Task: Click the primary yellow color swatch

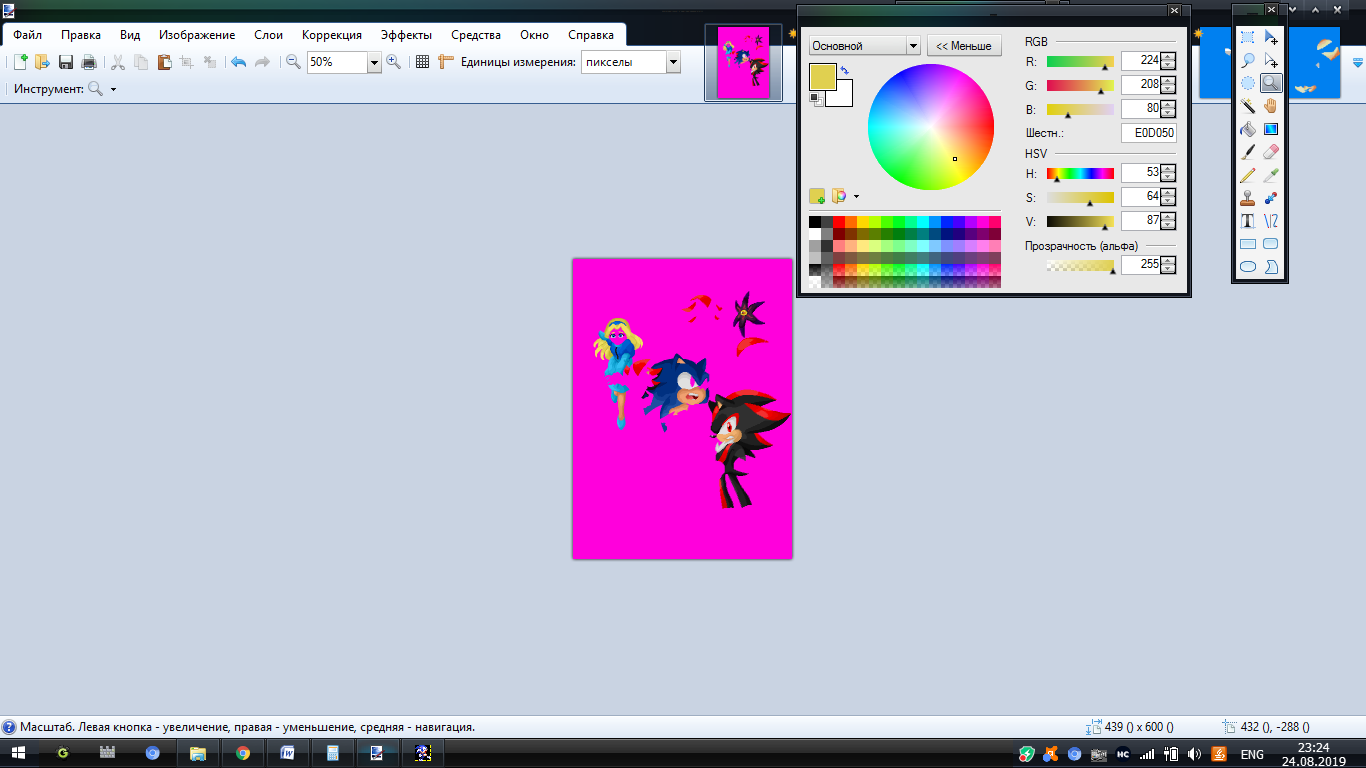Action: (x=824, y=77)
